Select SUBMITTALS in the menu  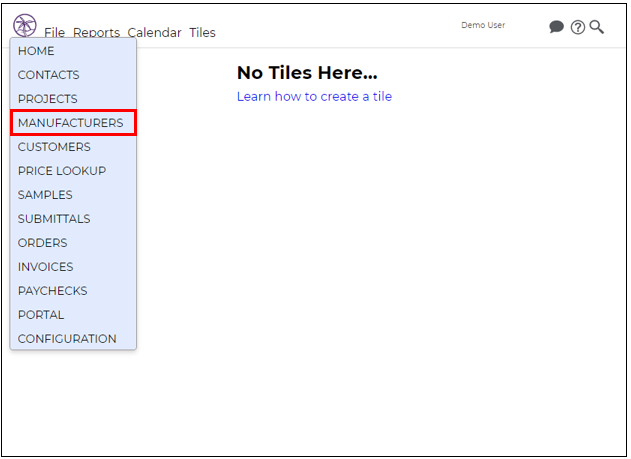tap(73, 219)
